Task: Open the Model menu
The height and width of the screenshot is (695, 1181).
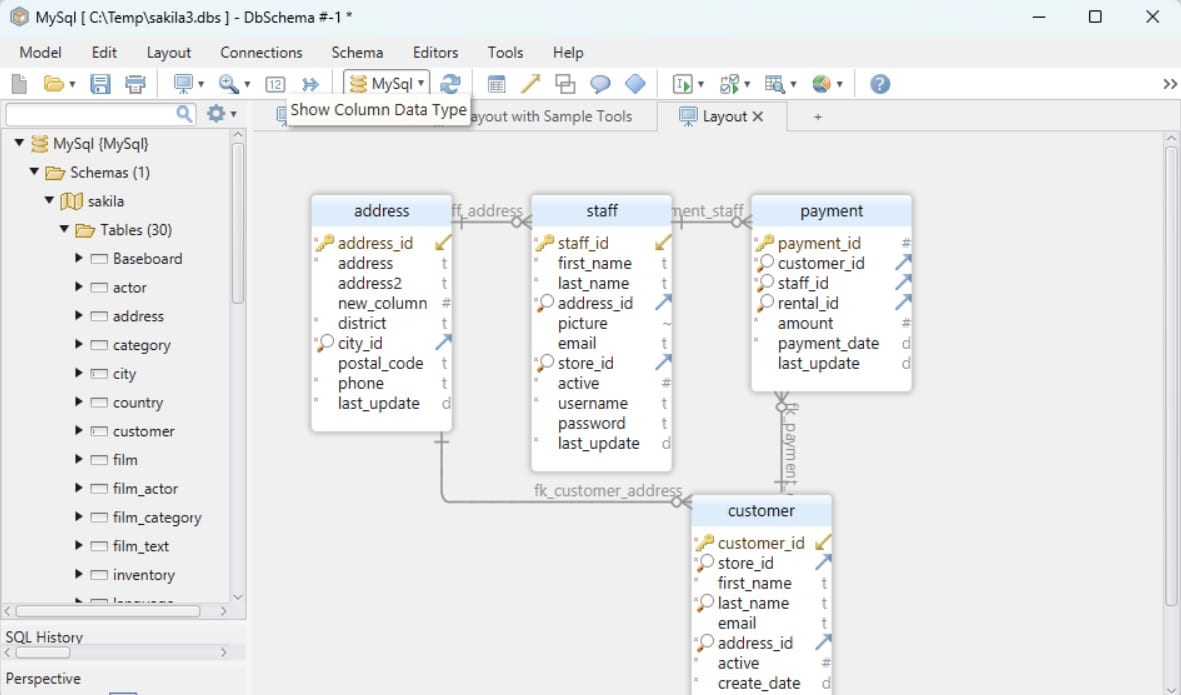Action: pyautogui.click(x=41, y=53)
